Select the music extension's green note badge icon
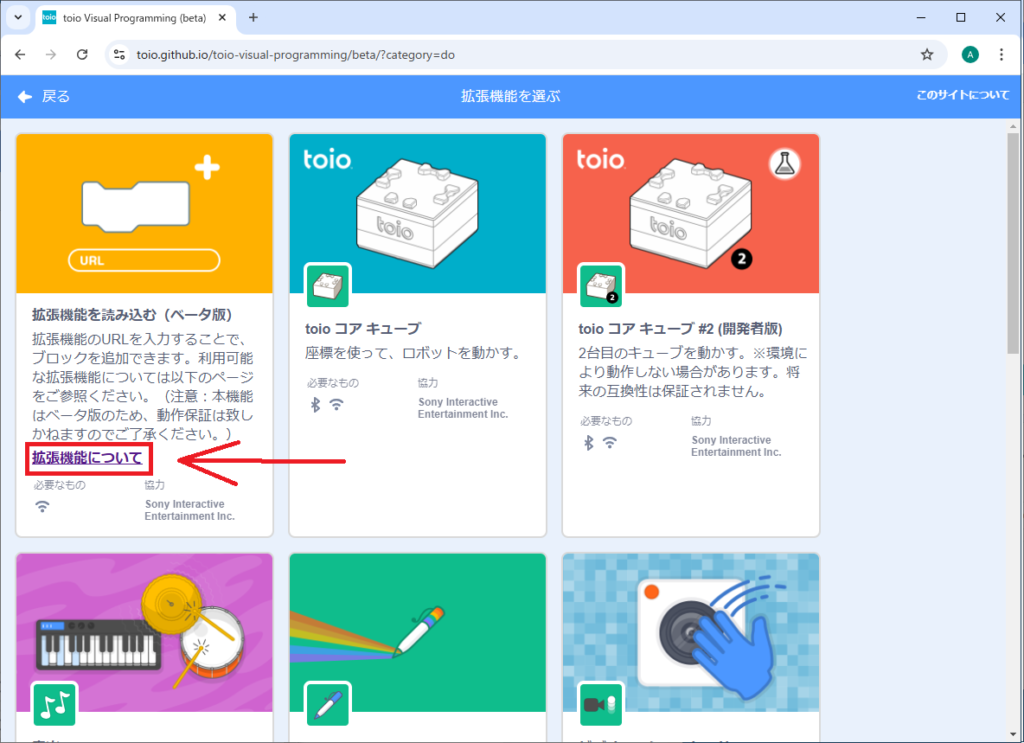The height and width of the screenshot is (743, 1024). pos(55,704)
